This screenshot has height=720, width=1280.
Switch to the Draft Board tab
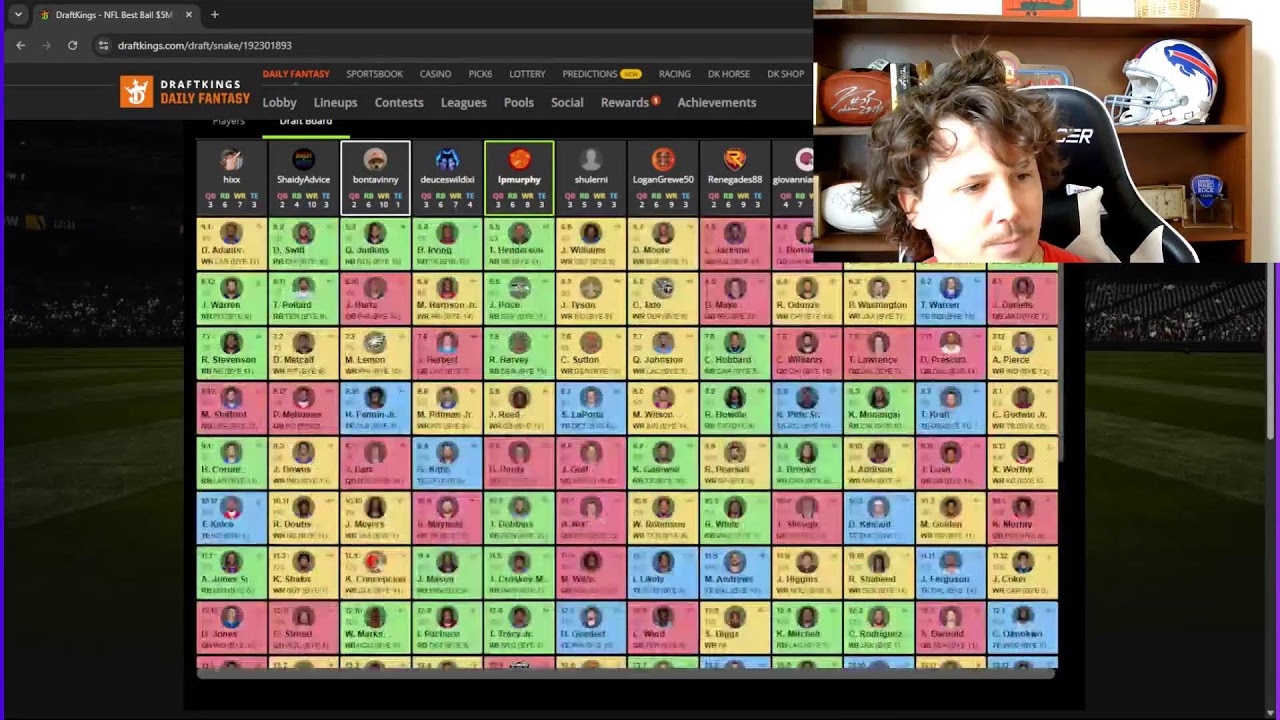click(306, 122)
